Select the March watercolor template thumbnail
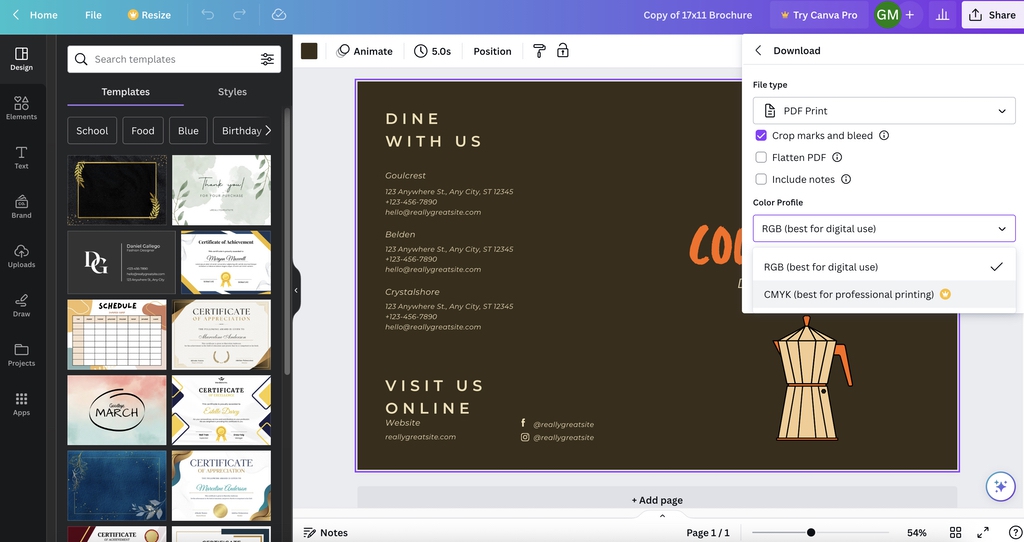Image resolution: width=1024 pixels, height=542 pixels. (x=117, y=410)
